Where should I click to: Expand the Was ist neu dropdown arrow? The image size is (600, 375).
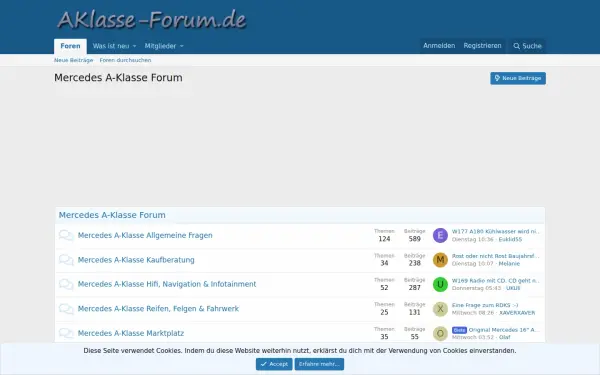coord(134,46)
